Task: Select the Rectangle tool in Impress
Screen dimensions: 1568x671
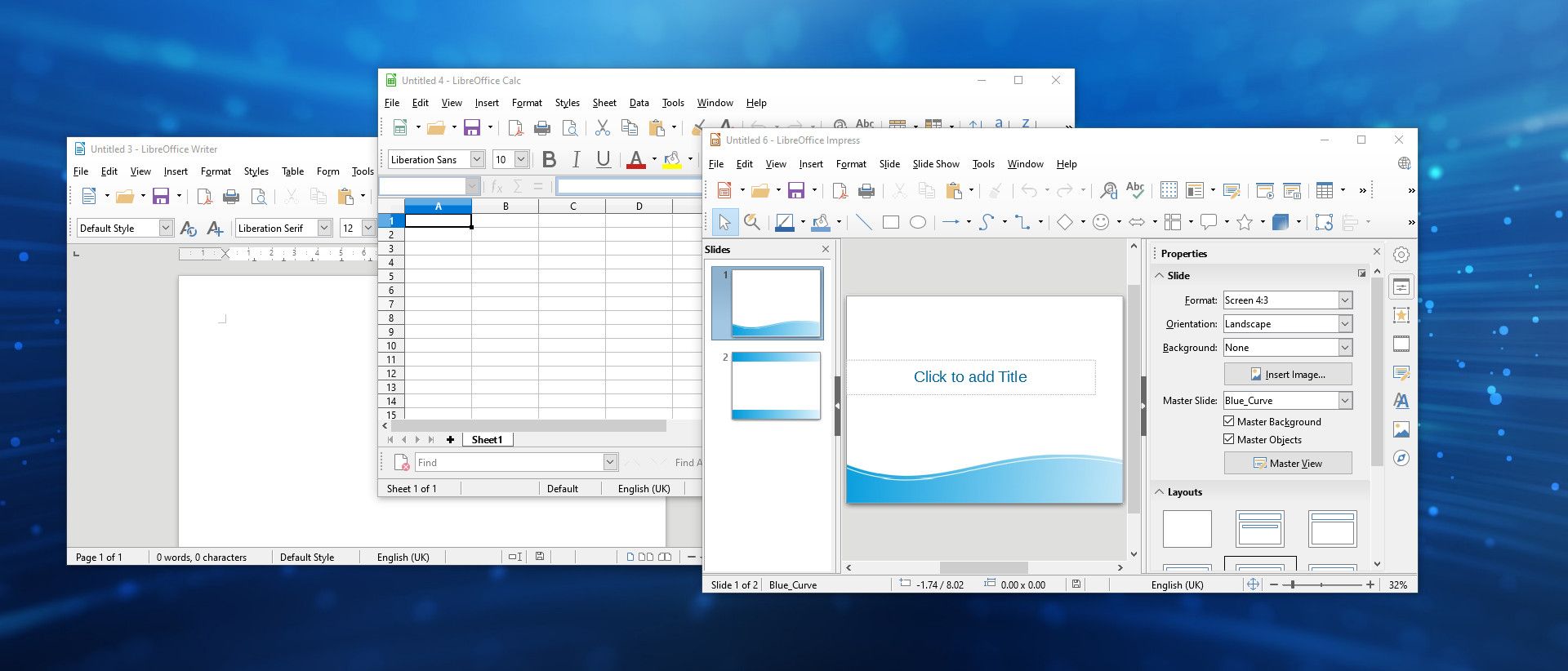Action: tap(890, 222)
